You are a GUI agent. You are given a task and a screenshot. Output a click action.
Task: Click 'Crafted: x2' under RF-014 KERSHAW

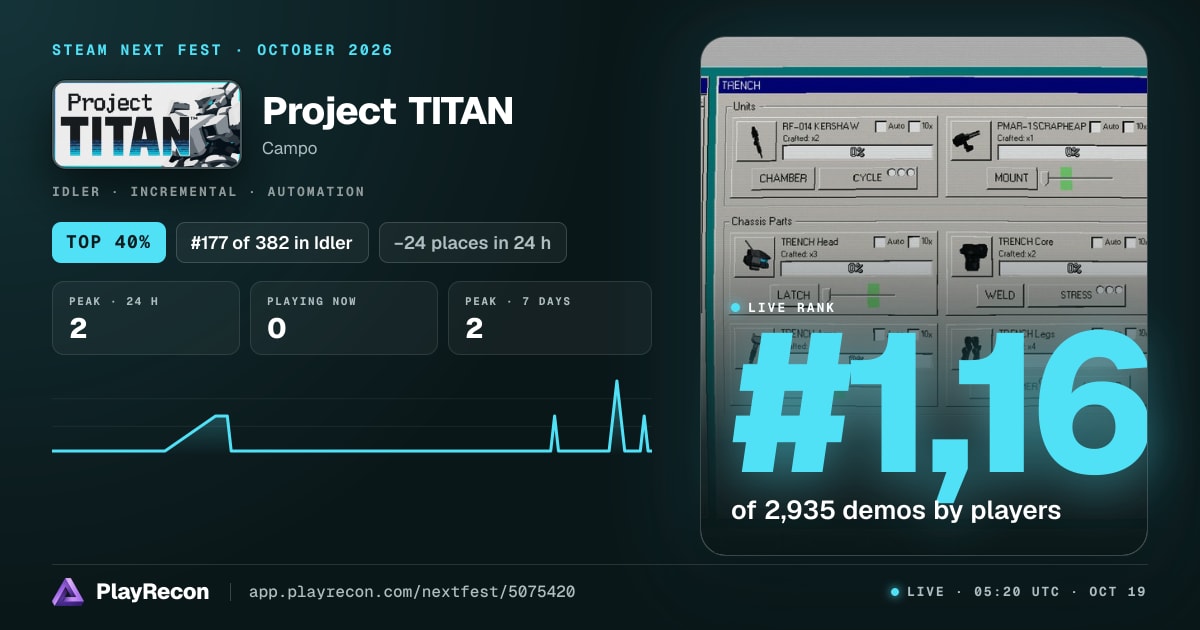[801, 138]
